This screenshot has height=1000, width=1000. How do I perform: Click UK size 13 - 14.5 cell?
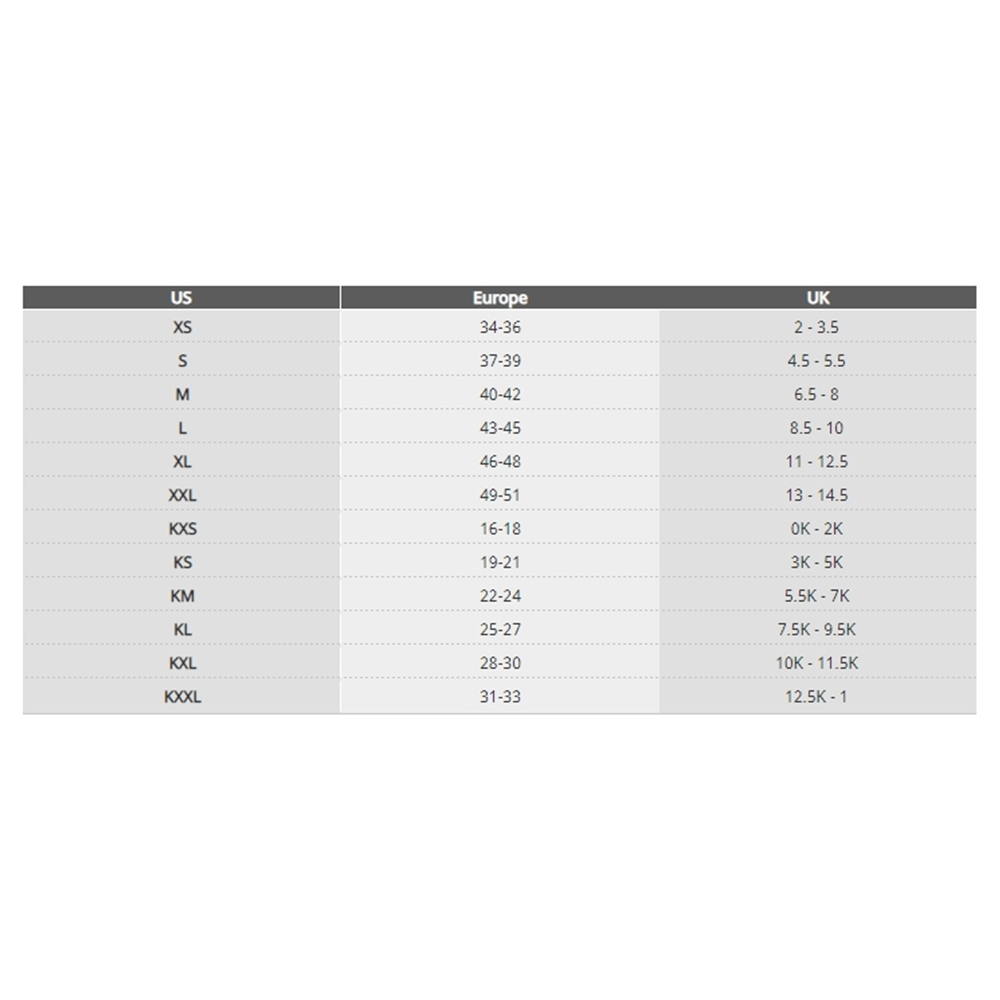click(818, 495)
